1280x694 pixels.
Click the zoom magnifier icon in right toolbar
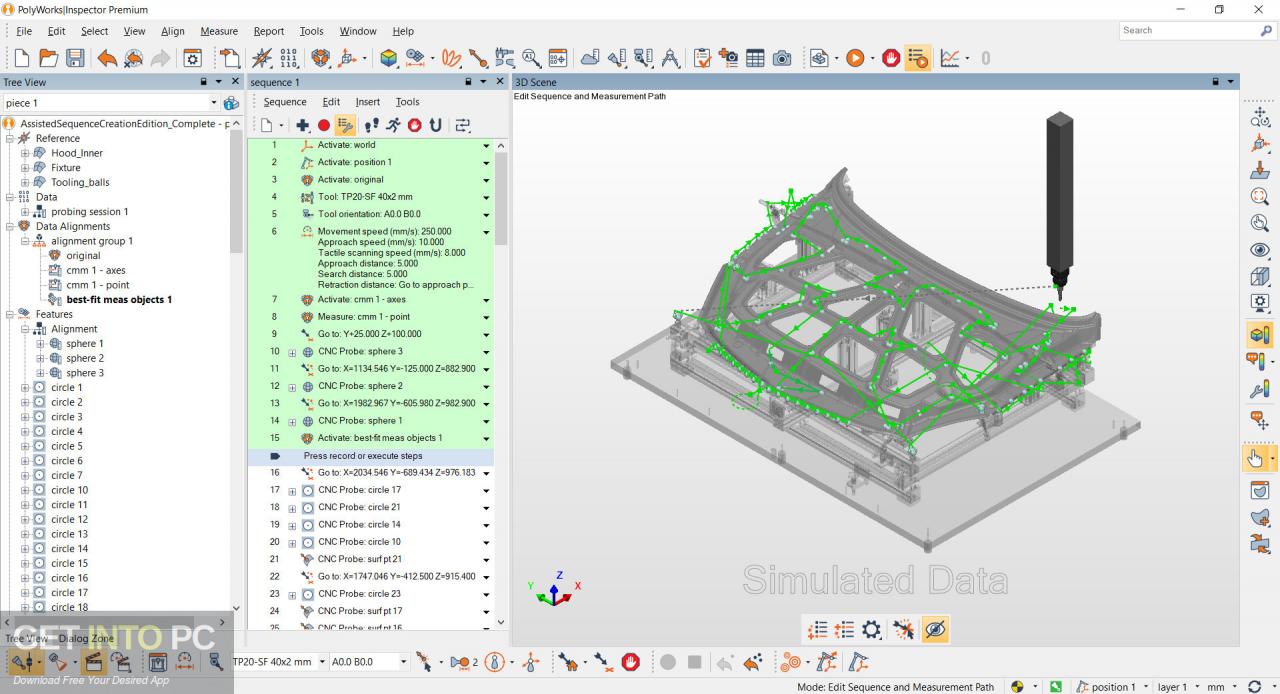point(1260,196)
